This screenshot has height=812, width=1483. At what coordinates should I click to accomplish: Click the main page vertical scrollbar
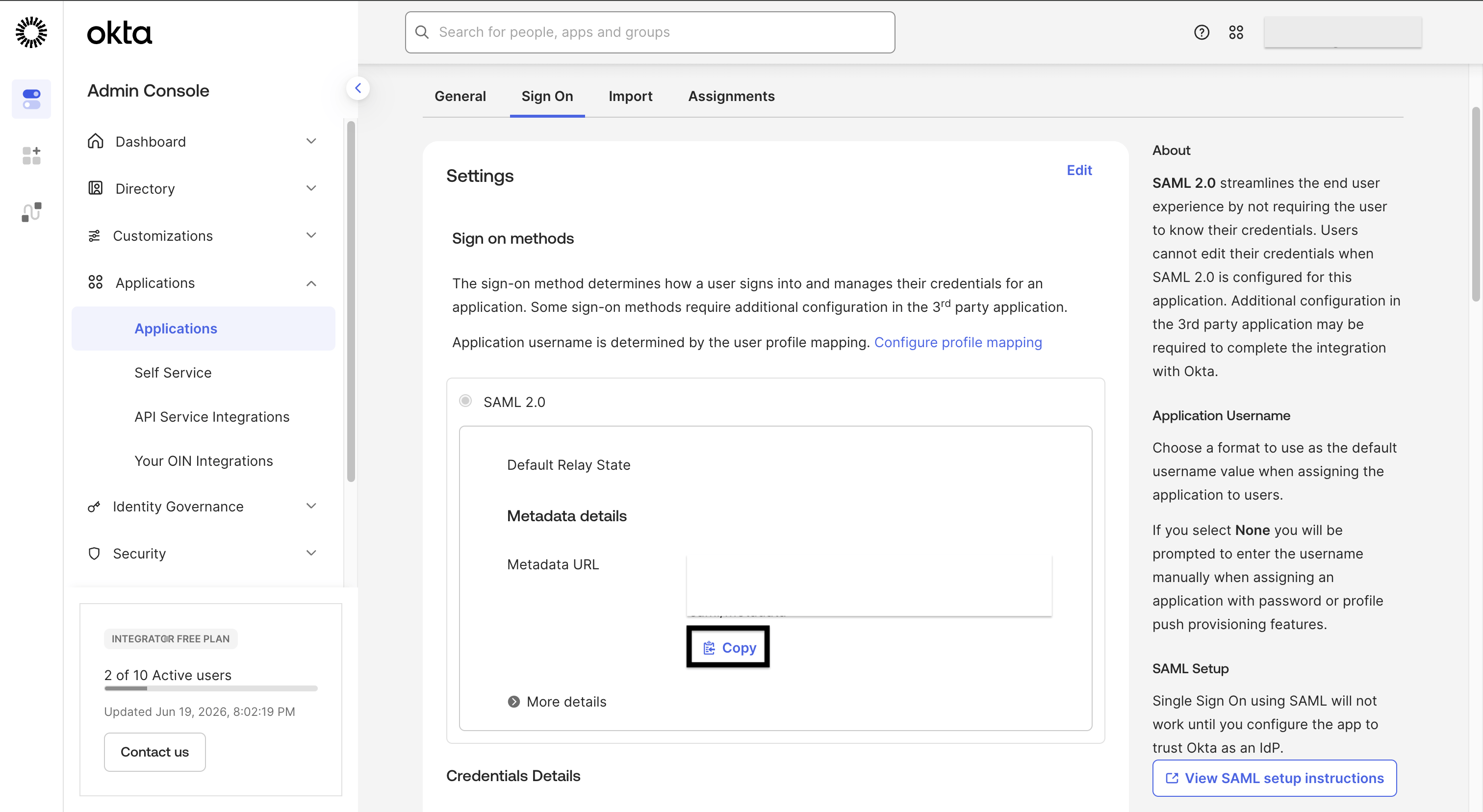pyautogui.click(x=1476, y=203)
